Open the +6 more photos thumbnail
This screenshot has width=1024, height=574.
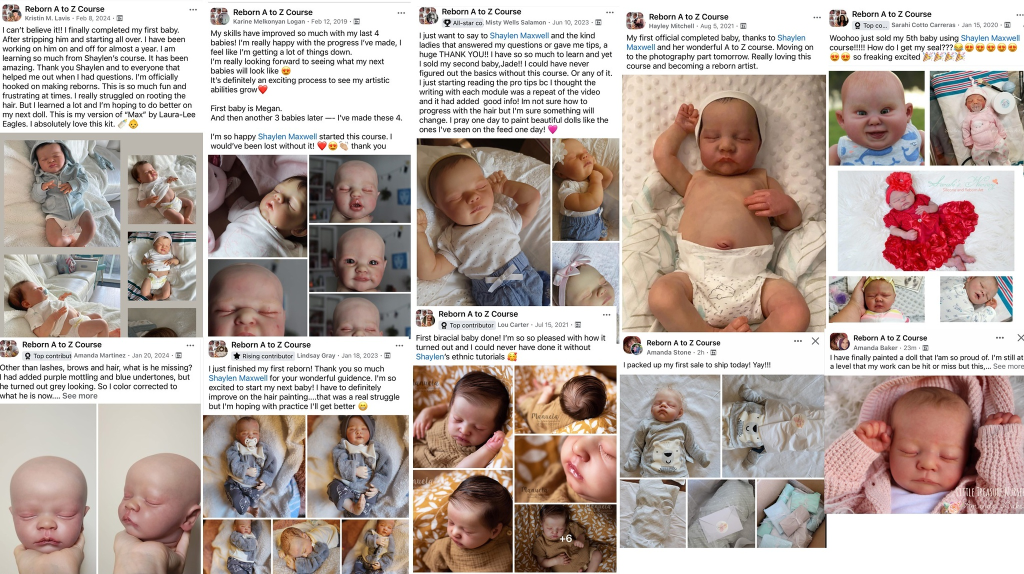coord(566,538)
